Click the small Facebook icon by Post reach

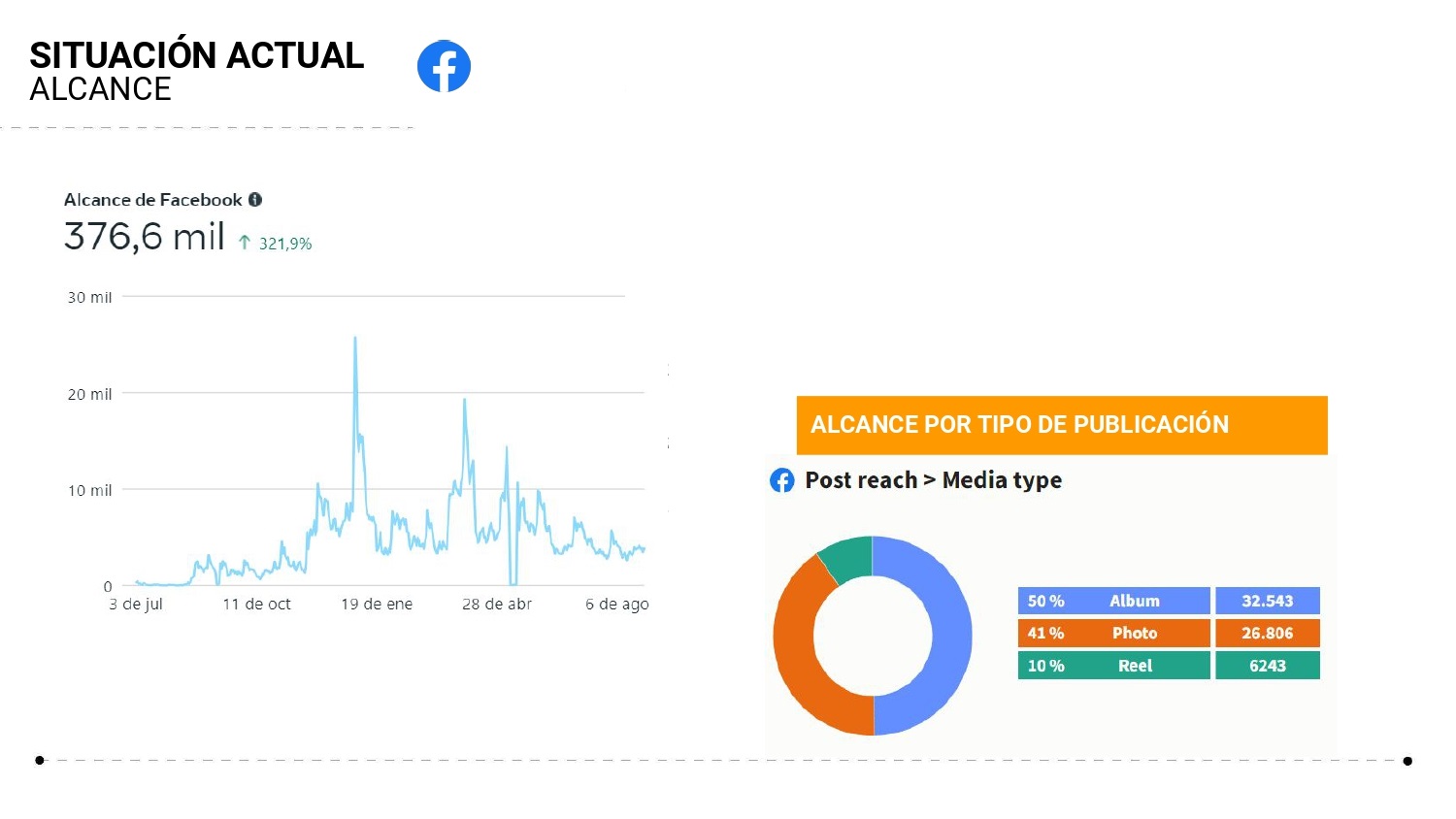782,480
